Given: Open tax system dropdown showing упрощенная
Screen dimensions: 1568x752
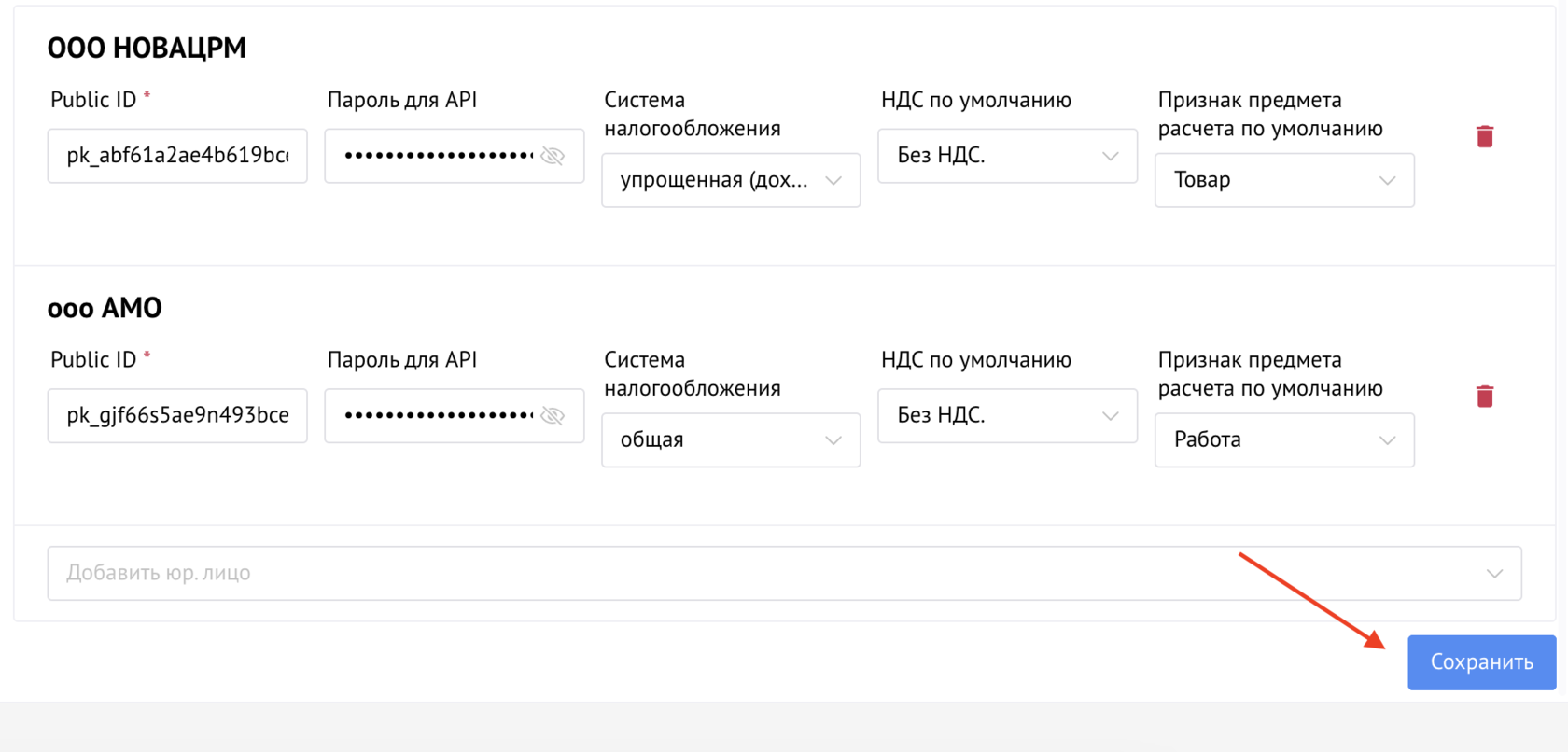Looking at the screenshot, I should click(x=730, y=180).
